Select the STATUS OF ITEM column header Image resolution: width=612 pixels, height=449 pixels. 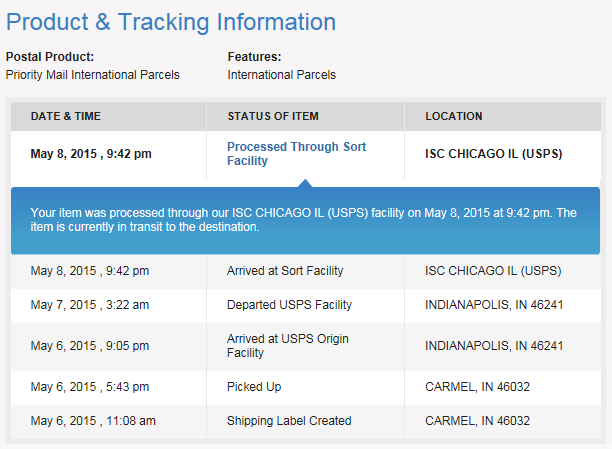[x=273, y=116]
